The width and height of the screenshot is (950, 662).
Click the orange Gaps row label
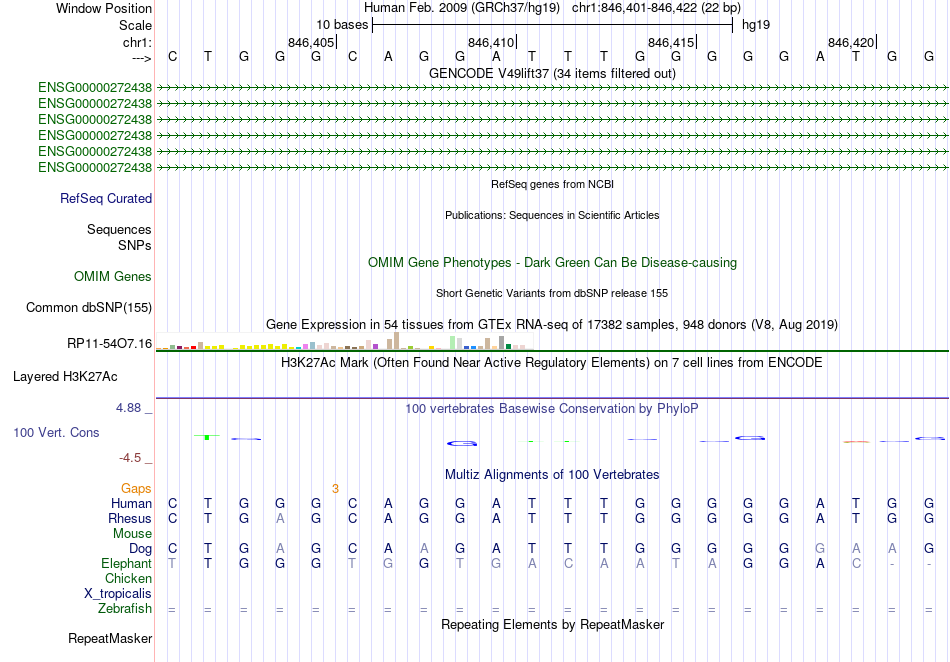[136, 488]
